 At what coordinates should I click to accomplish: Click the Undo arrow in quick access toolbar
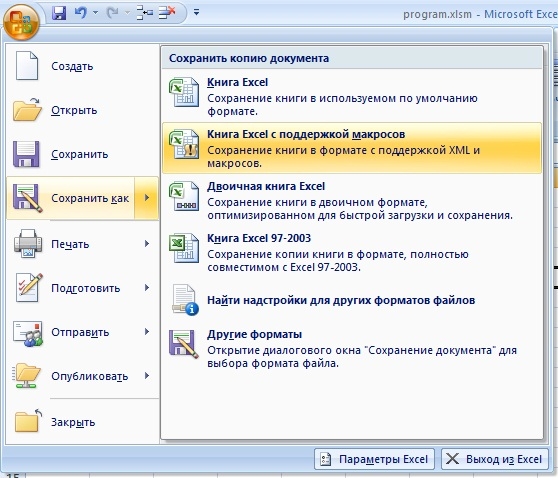81,13
